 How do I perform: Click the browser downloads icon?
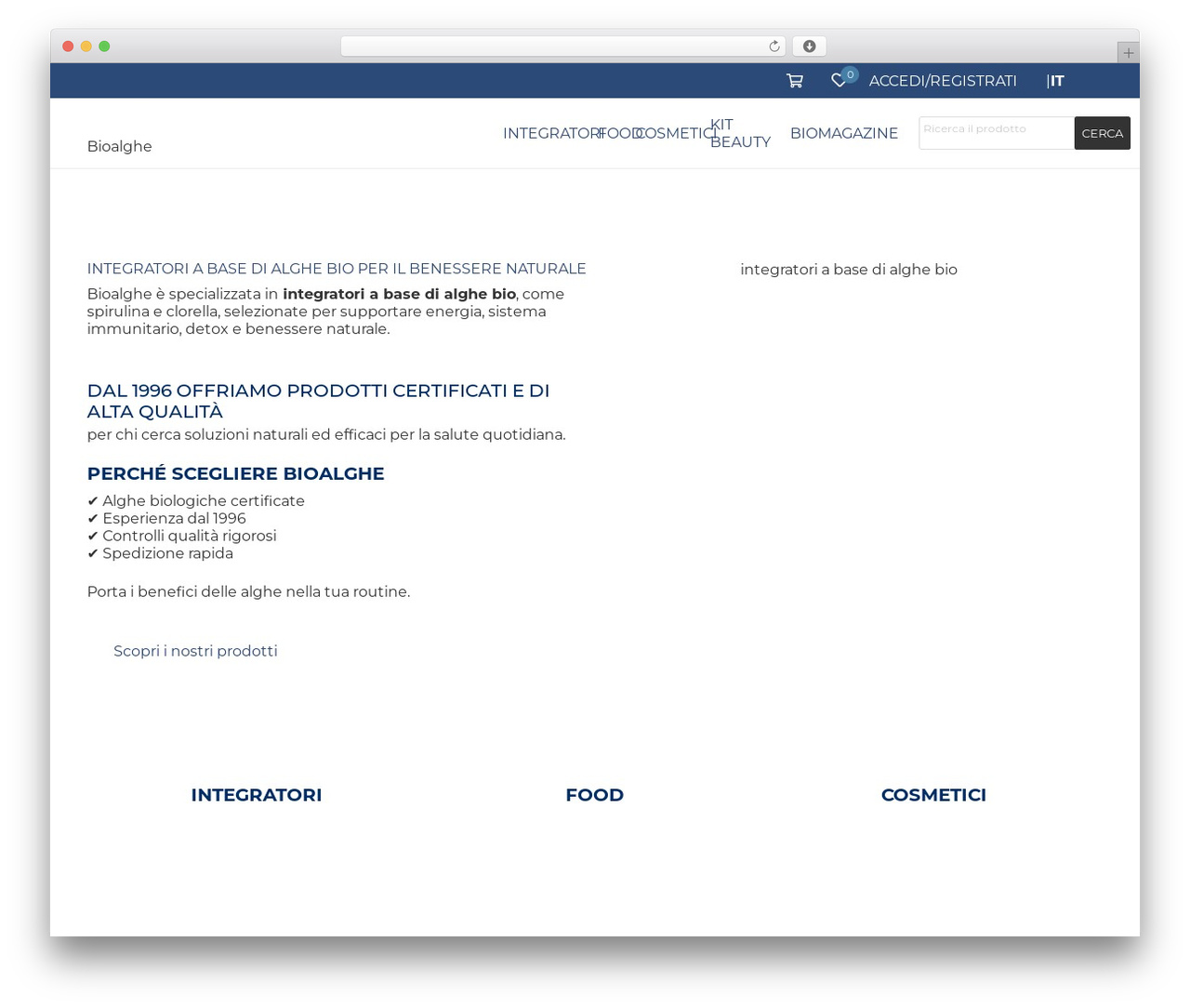click(809, 46)
